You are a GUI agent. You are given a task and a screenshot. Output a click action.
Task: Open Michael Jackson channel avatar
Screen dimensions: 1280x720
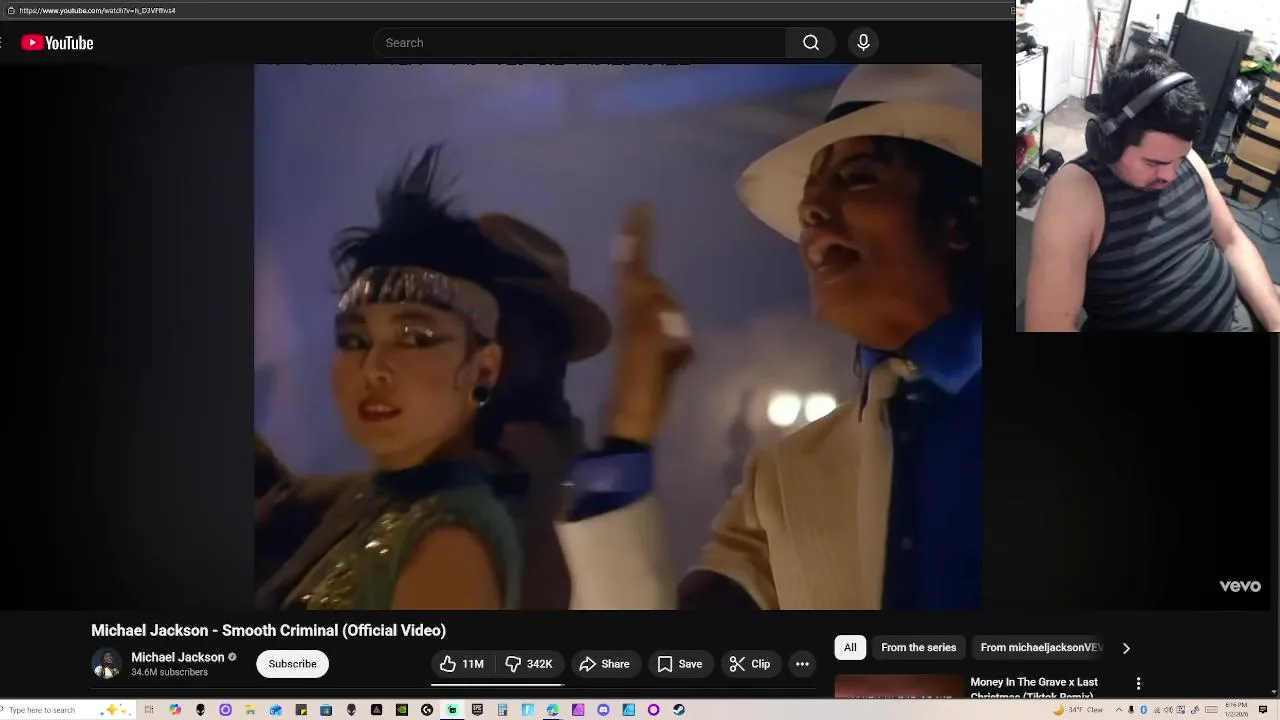(x=106, y=664)
